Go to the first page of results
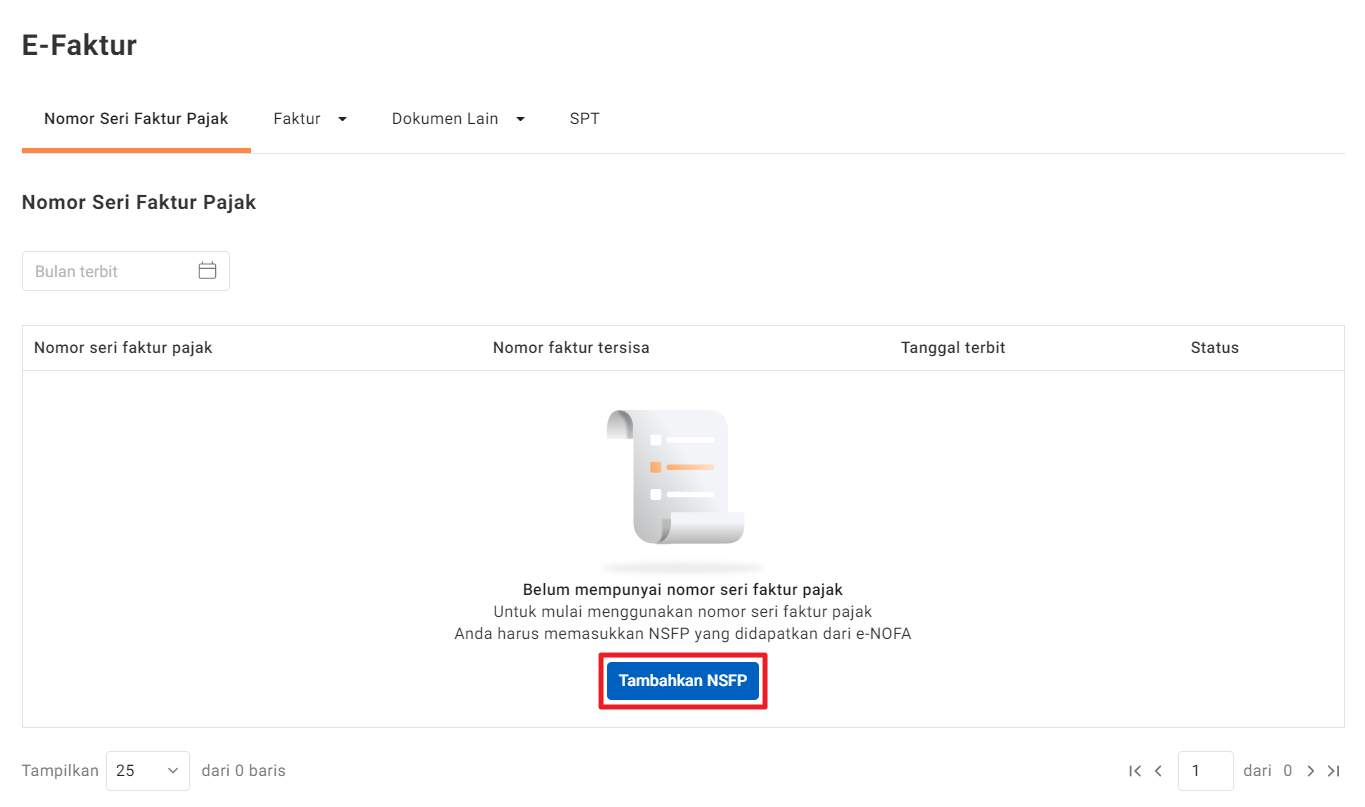1365x807 pixels. point(1135,771)
